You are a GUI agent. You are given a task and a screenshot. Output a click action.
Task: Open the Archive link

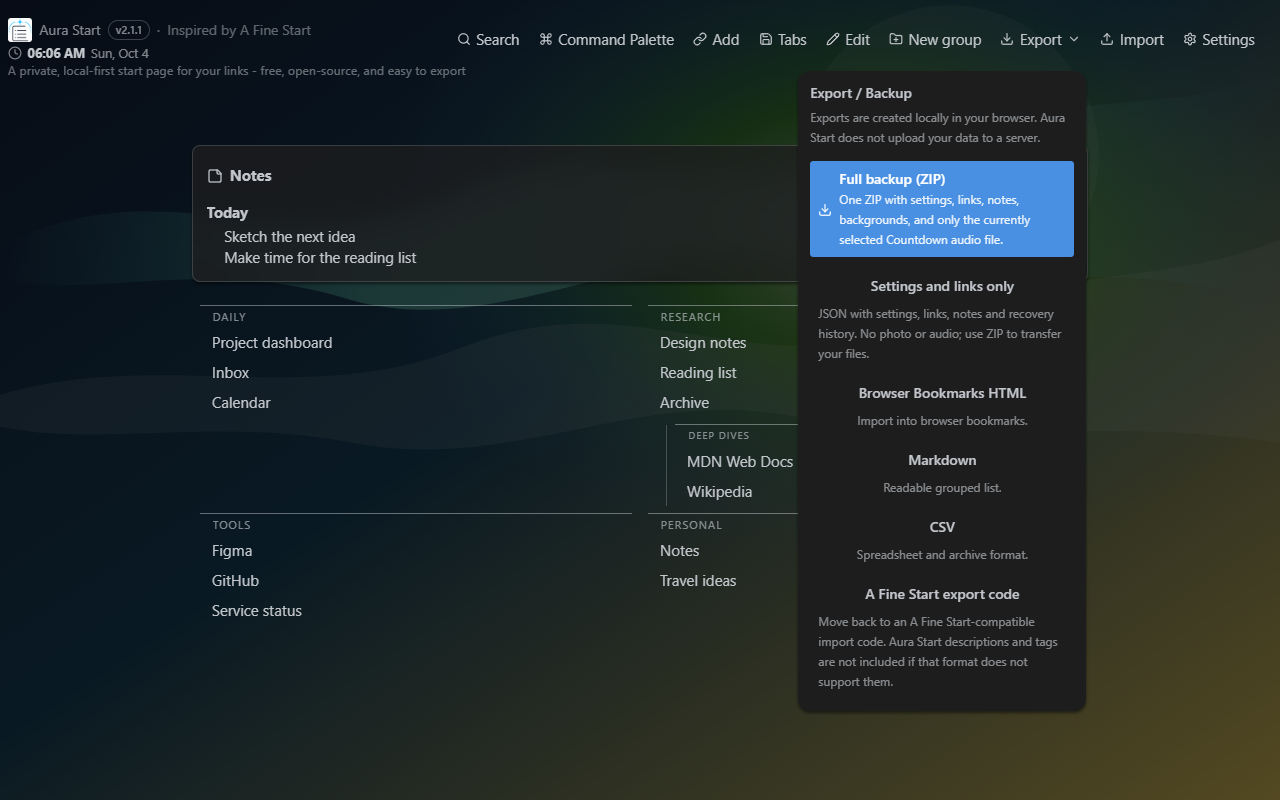click(x=684, y=403)
